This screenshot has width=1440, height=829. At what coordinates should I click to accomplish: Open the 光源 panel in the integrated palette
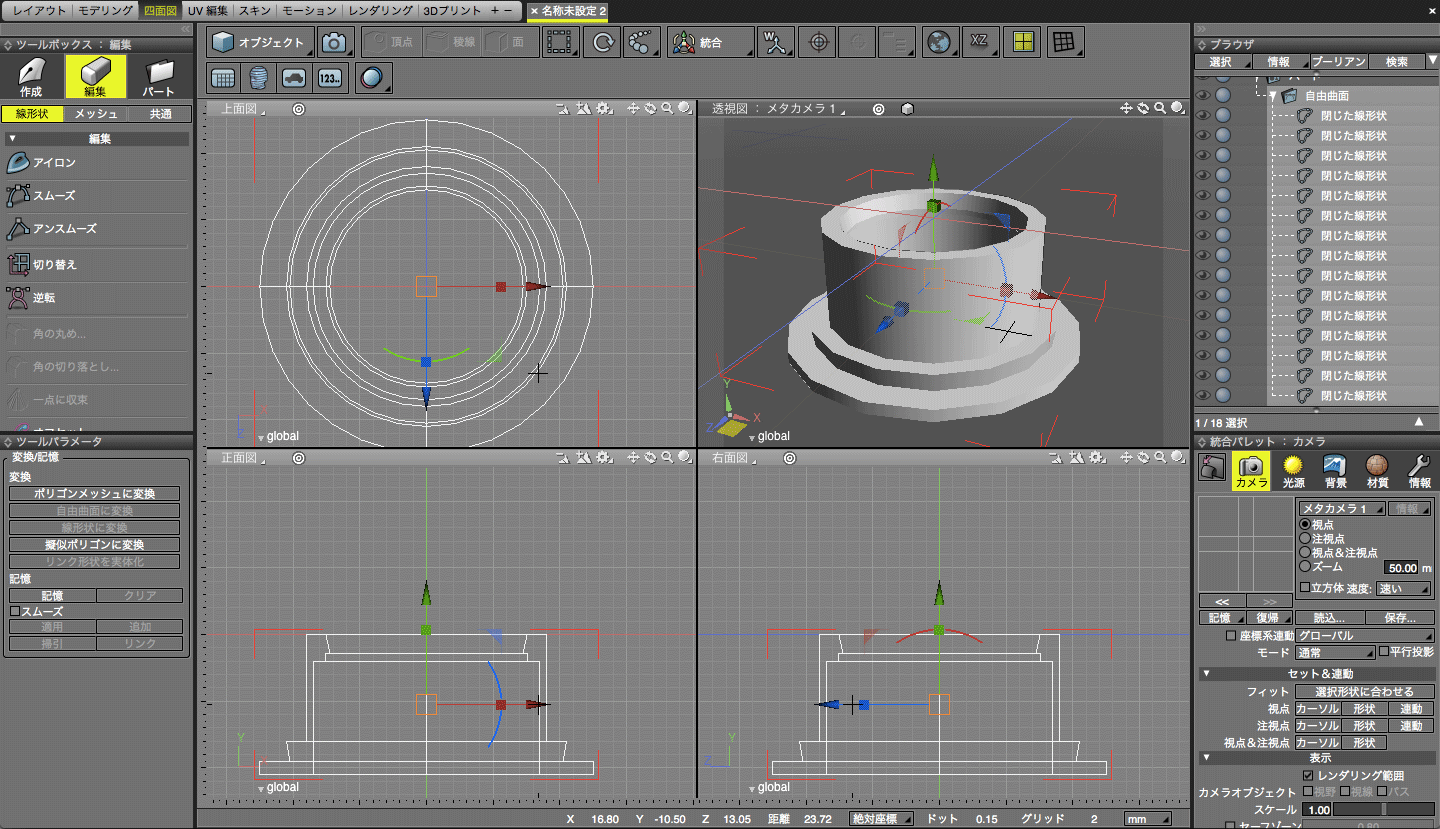pyautogui.click(x=1293, y=470)
